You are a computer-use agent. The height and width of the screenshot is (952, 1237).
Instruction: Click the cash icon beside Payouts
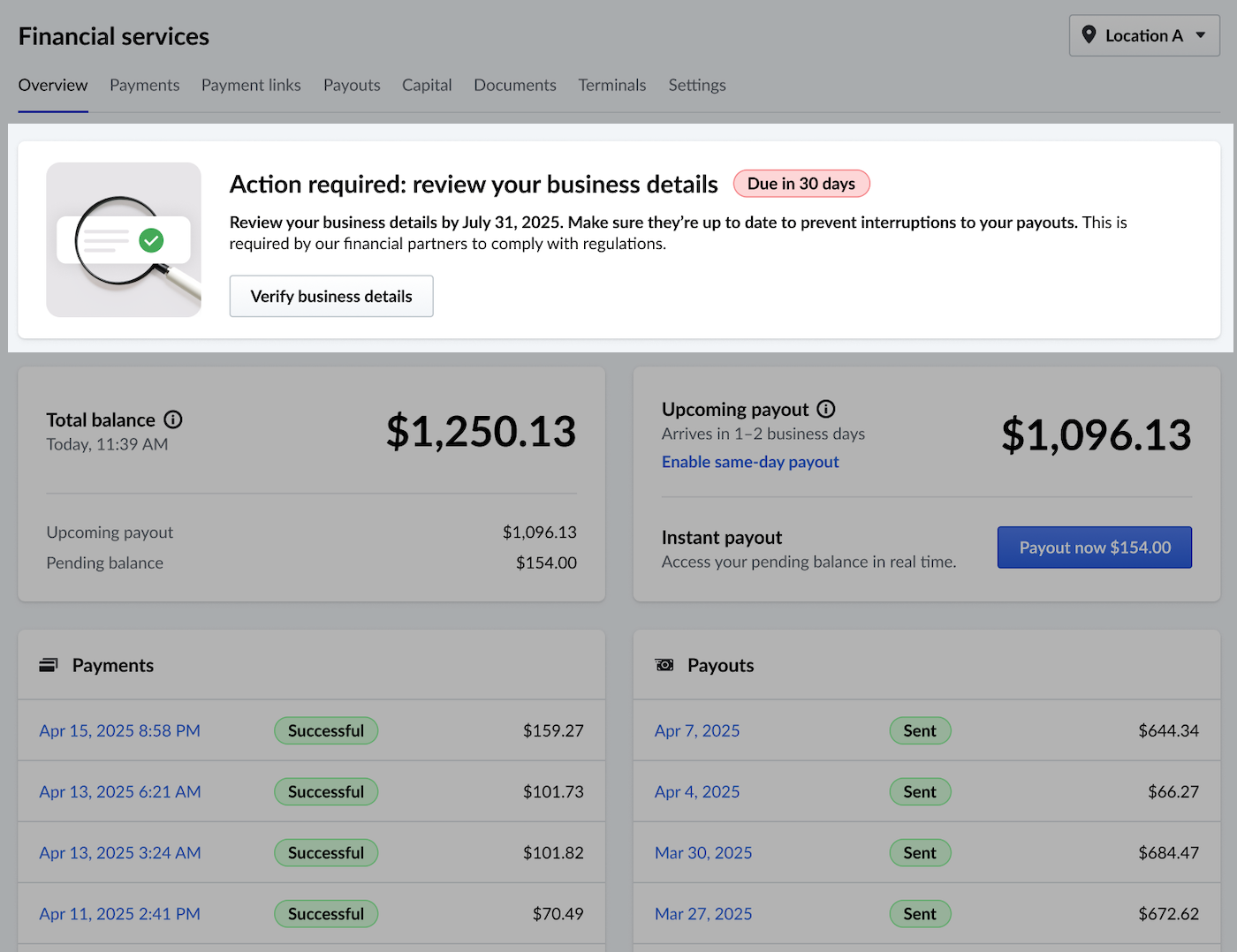pos(664,664)
